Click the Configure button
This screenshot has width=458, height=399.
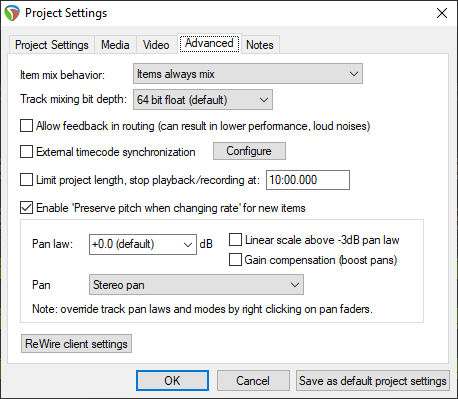coord(249,151)
